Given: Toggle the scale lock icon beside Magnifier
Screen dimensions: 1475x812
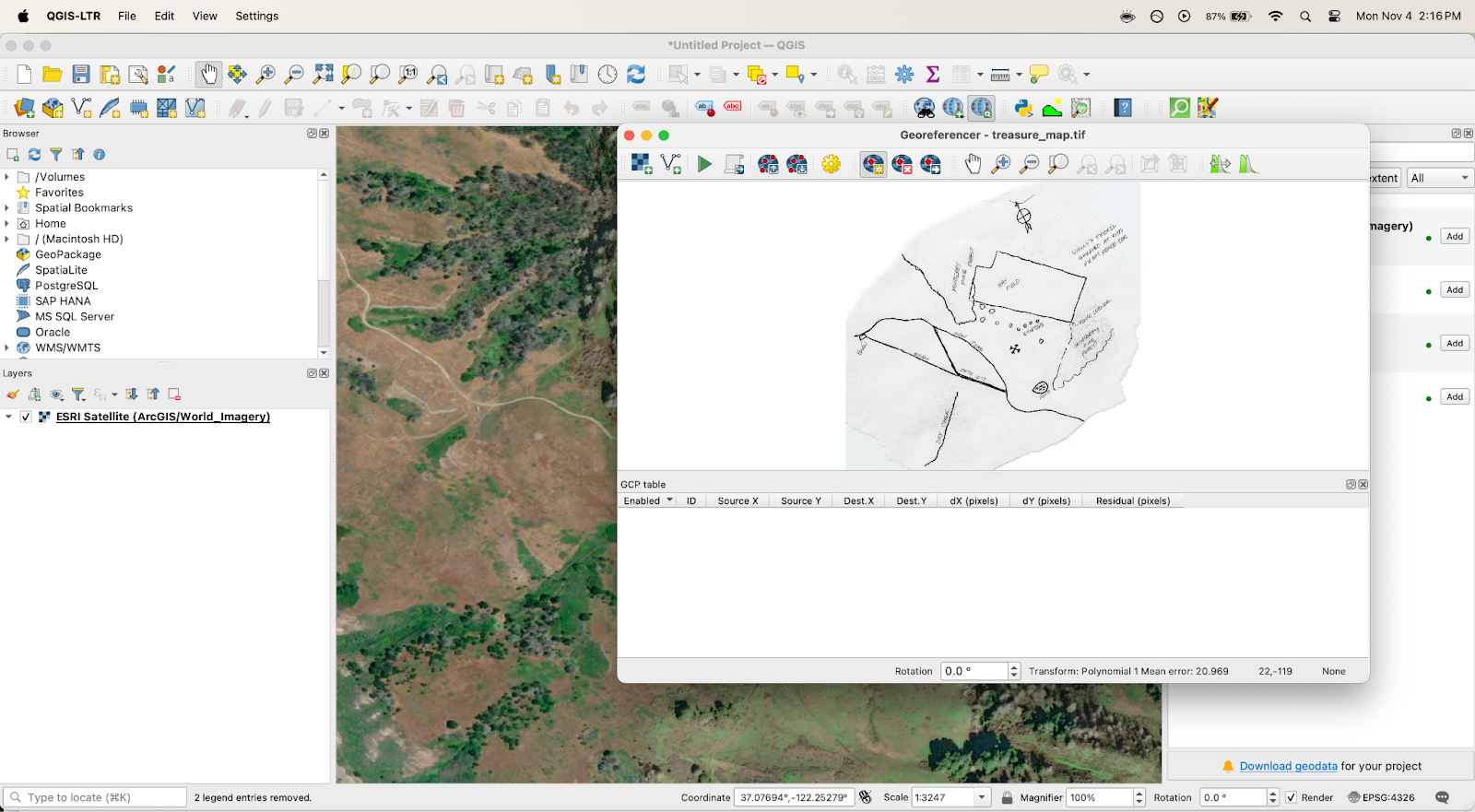Looking at the screenshot, I should pyautogui.click(x=1007, y=797).
